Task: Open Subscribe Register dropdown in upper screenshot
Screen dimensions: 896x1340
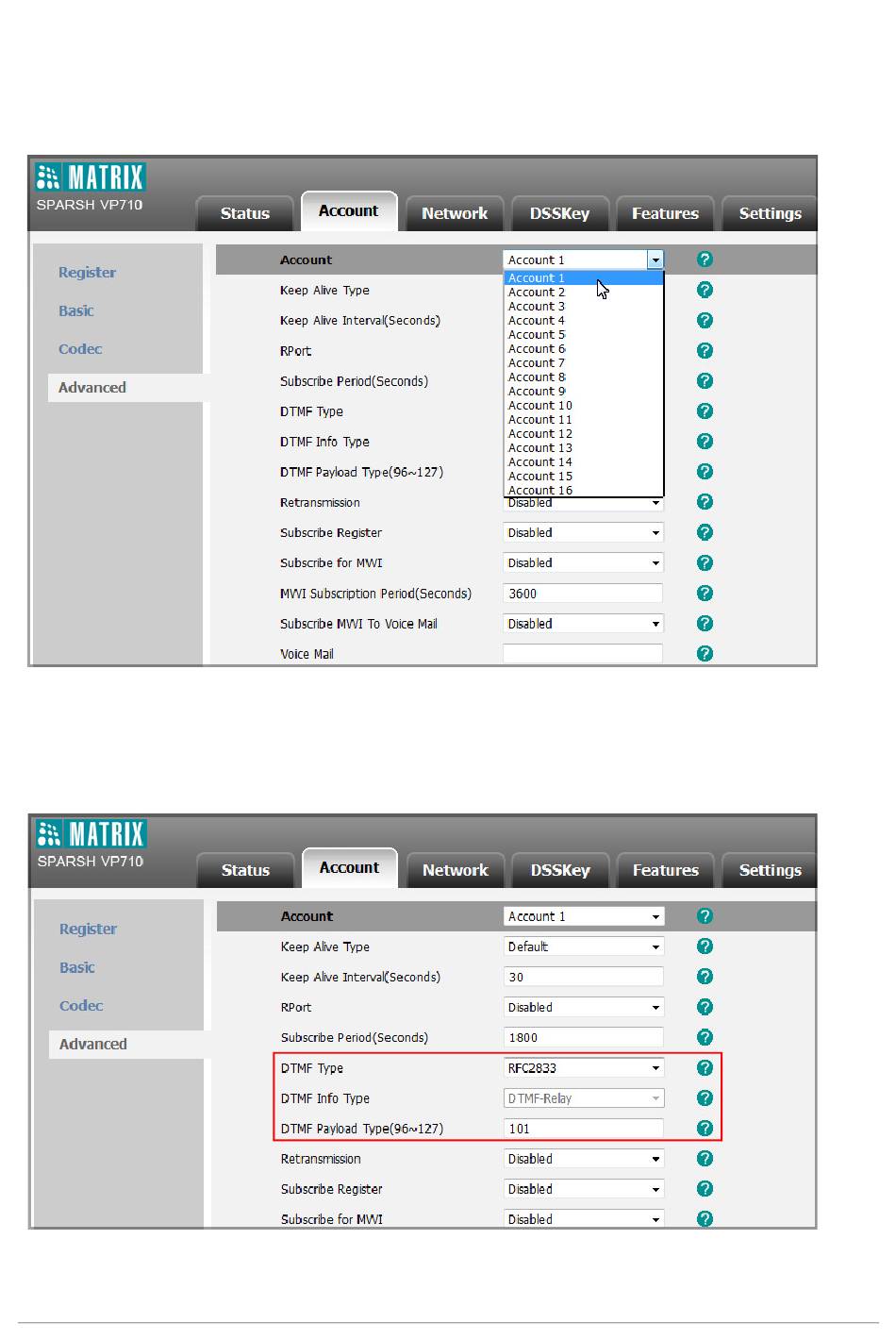Action: [x=584, y=532]
